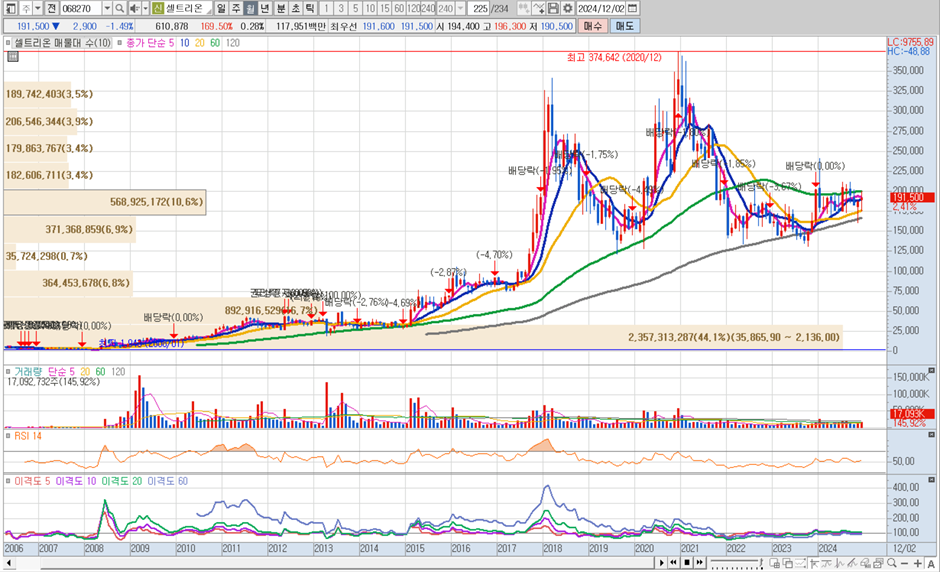Click the 매수 buy button
Image resolution: width=940 pixels, height=572 pixels.
coord(593,24)
